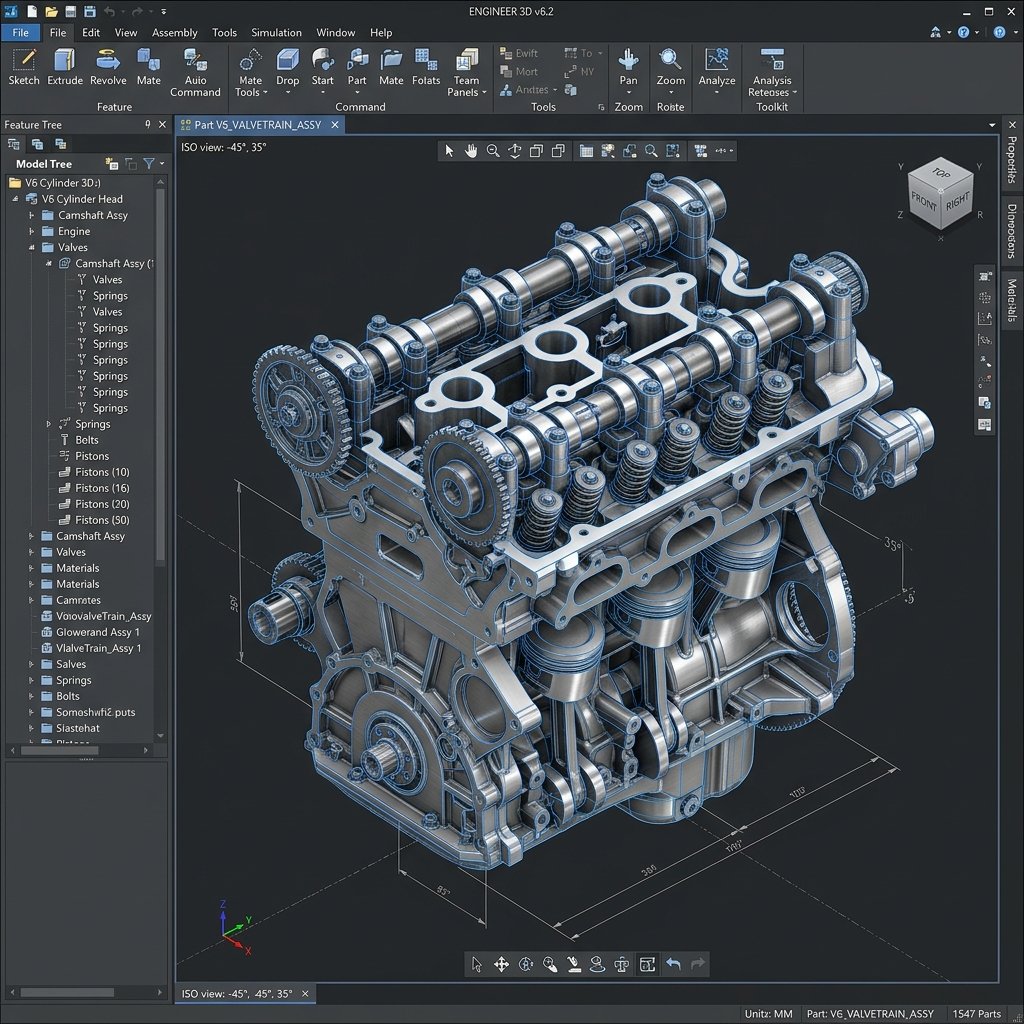Click the Drop command icon
Screen dimensions: 1024x1024
pyautogui.click(x=287, y=69)
